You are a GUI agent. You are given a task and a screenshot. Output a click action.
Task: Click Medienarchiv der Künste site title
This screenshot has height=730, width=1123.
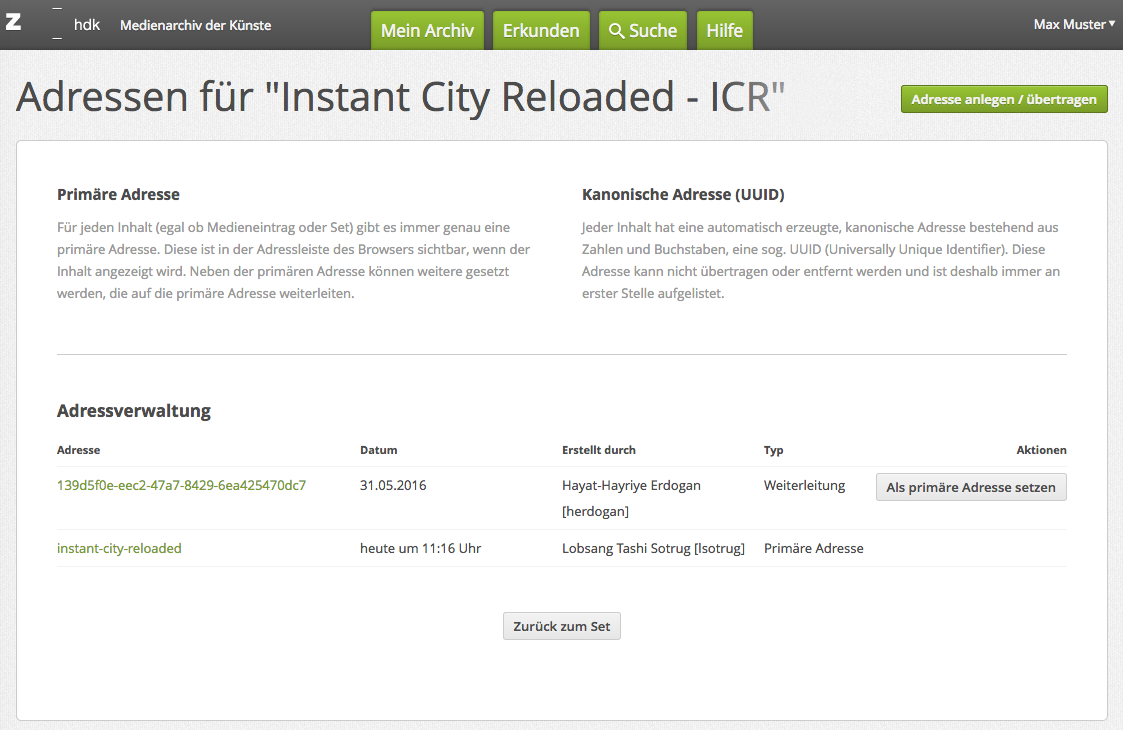195,25
